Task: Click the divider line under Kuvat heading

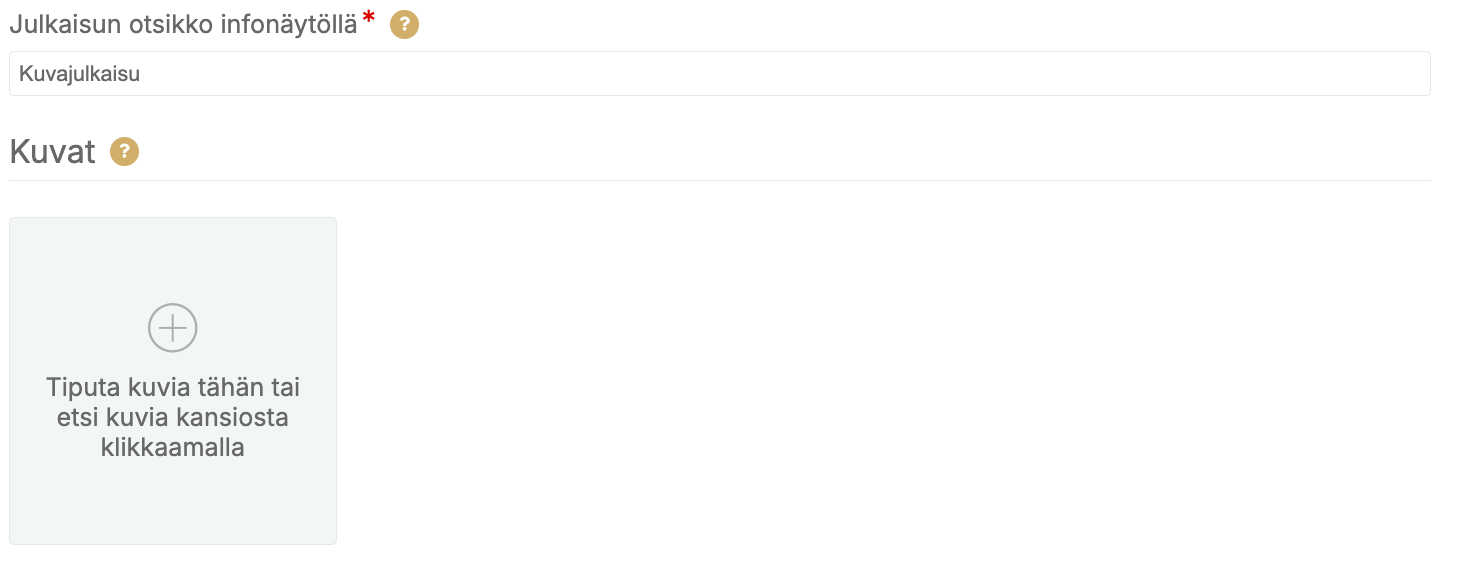Action: 720,180
